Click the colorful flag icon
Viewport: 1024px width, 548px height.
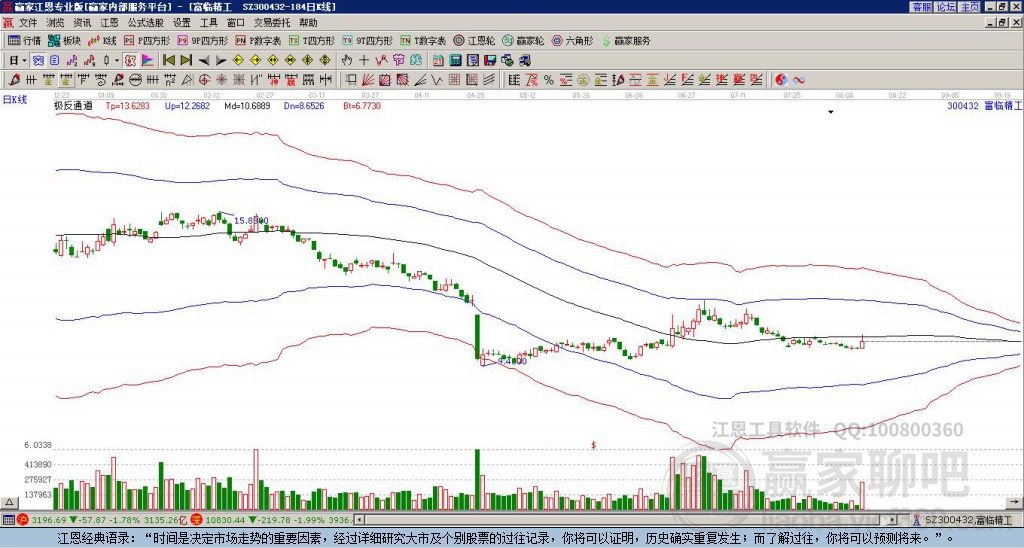[148, 61]
